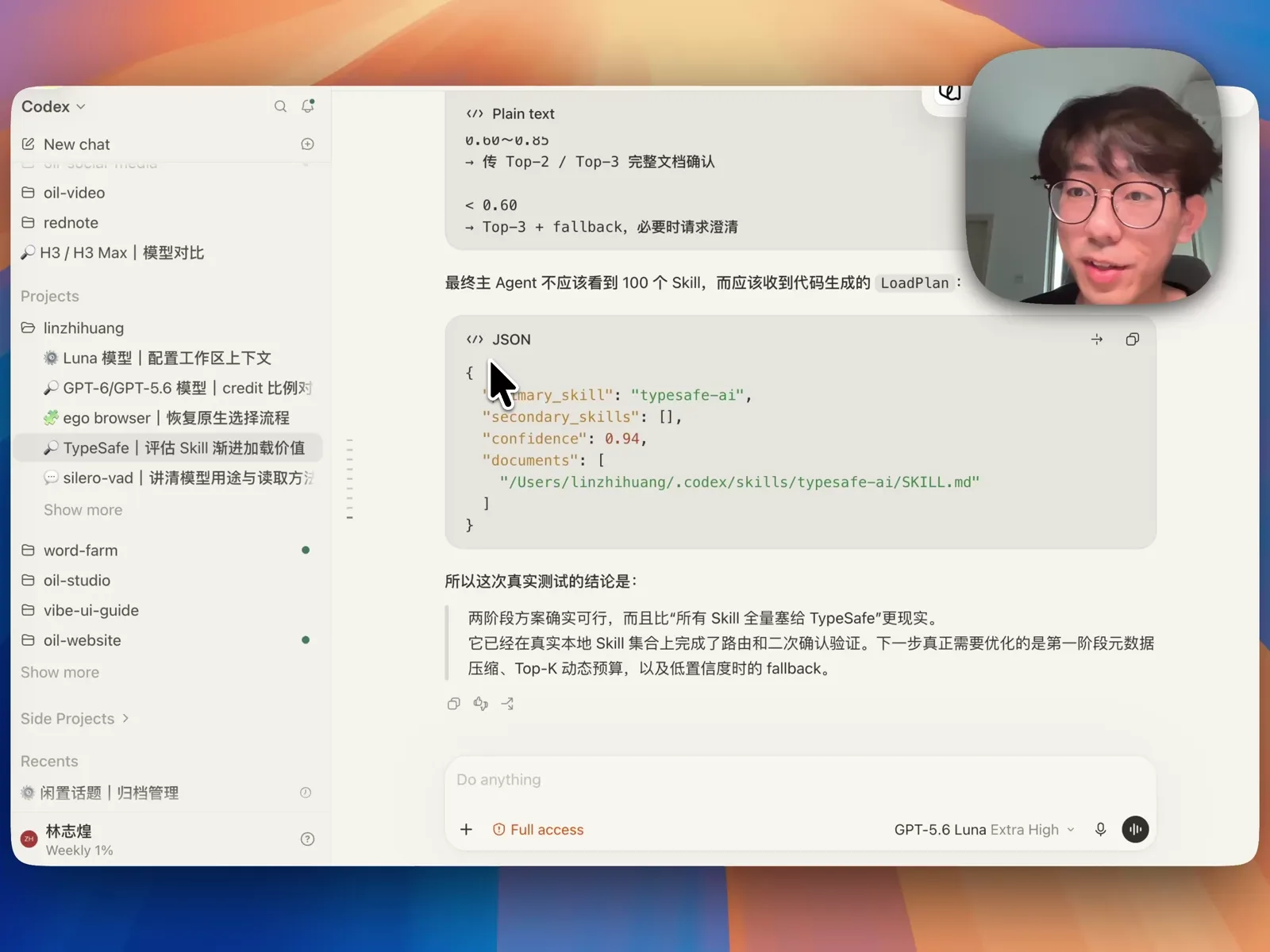
Task: Click the voice mode waveform button
Action: pos(1135,829)
